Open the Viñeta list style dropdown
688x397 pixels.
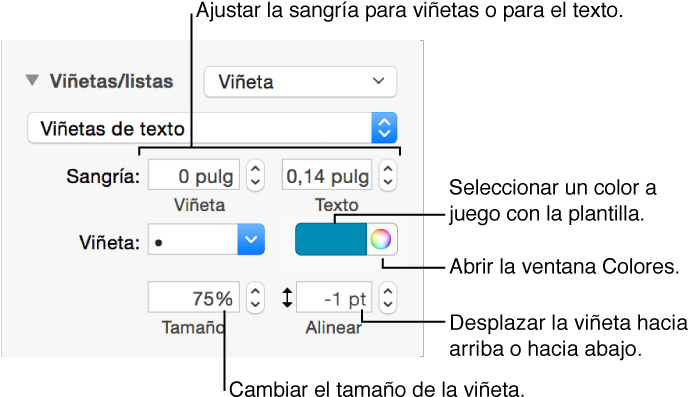[300, 82]
